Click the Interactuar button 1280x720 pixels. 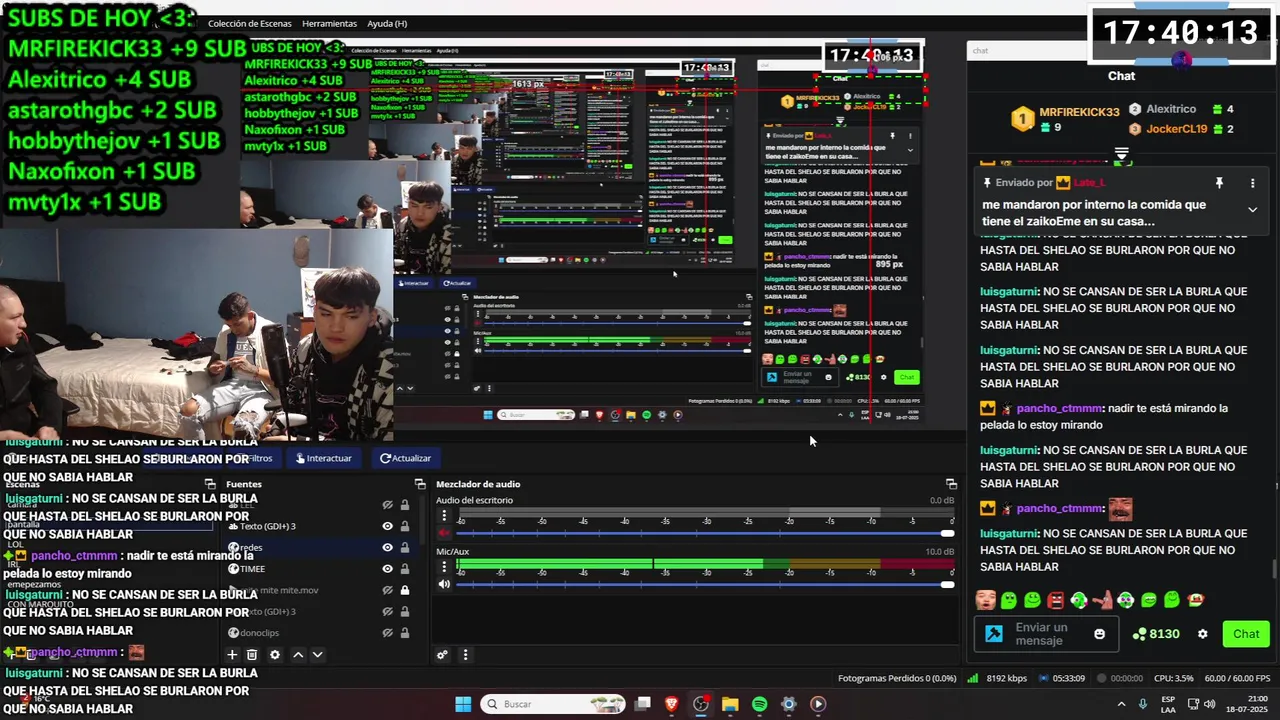pyautogui.click(x=323, y=458)
